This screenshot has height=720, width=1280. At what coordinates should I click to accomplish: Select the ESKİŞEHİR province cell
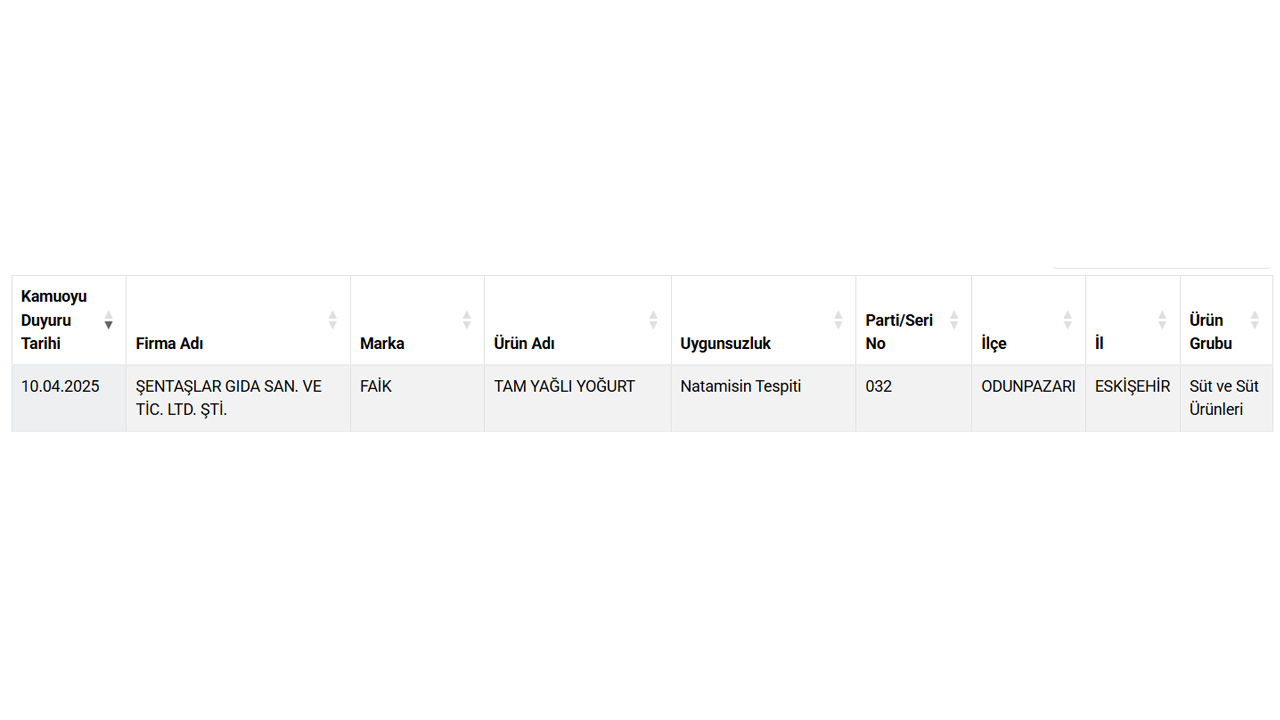tap(1133, 398)
